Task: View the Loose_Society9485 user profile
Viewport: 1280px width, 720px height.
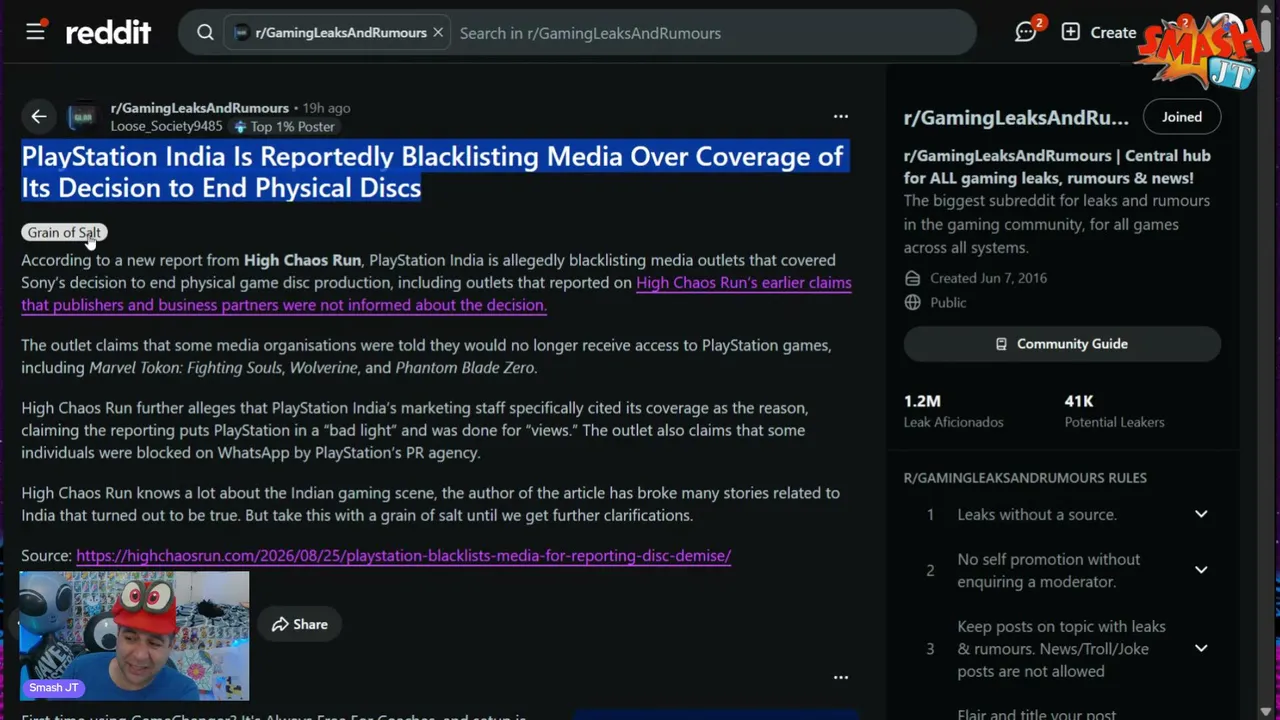Action: tap(167, 127)
